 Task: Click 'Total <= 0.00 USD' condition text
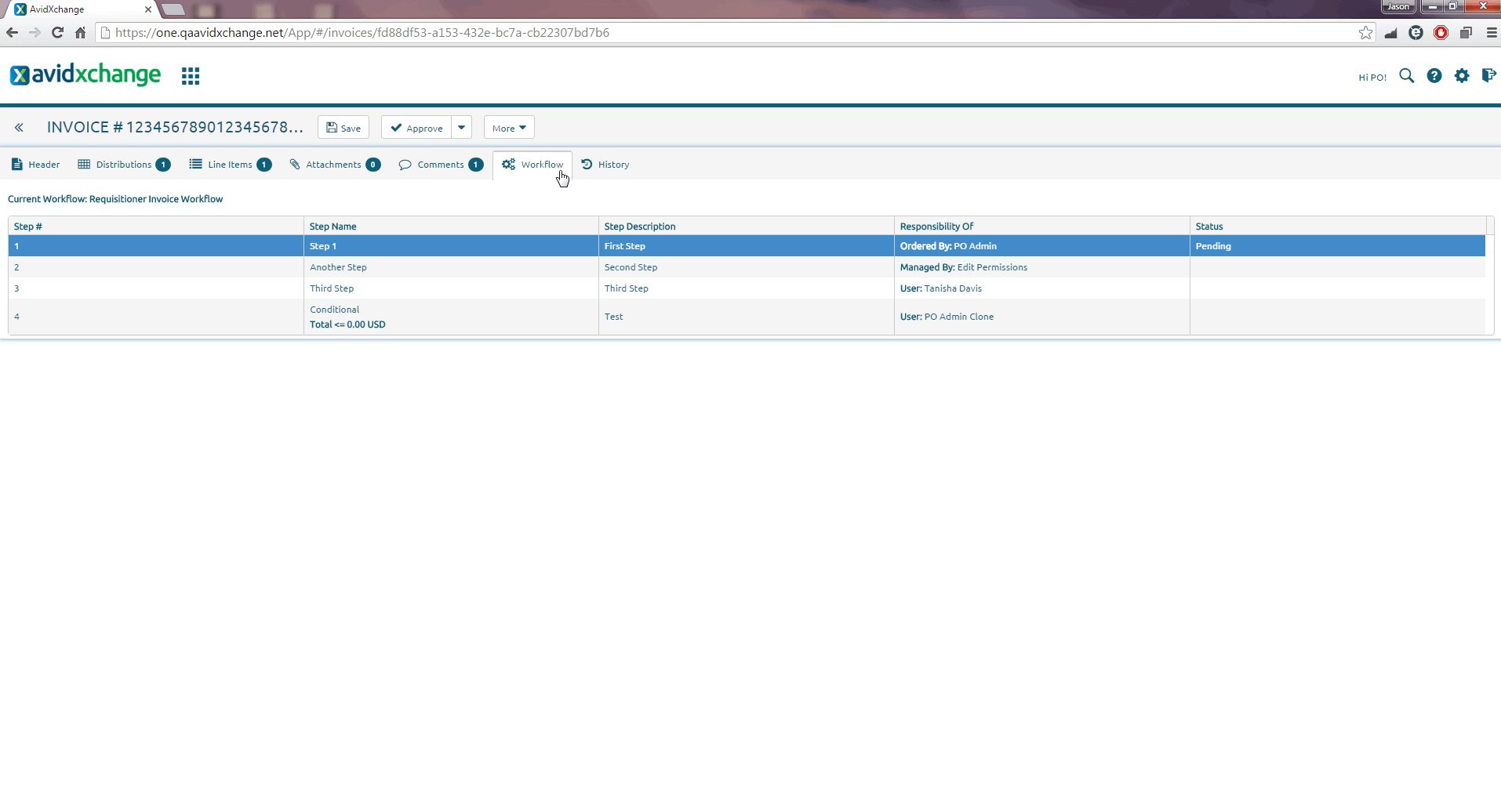[x=347, y=324]
